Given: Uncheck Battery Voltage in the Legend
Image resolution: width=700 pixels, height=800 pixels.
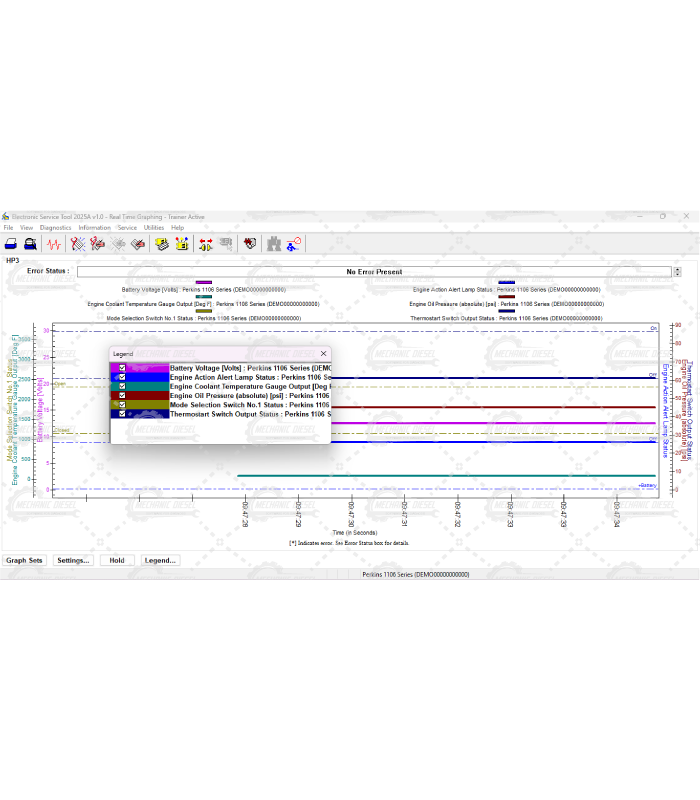Looking at the screenshot, I should tap(122, 368).
